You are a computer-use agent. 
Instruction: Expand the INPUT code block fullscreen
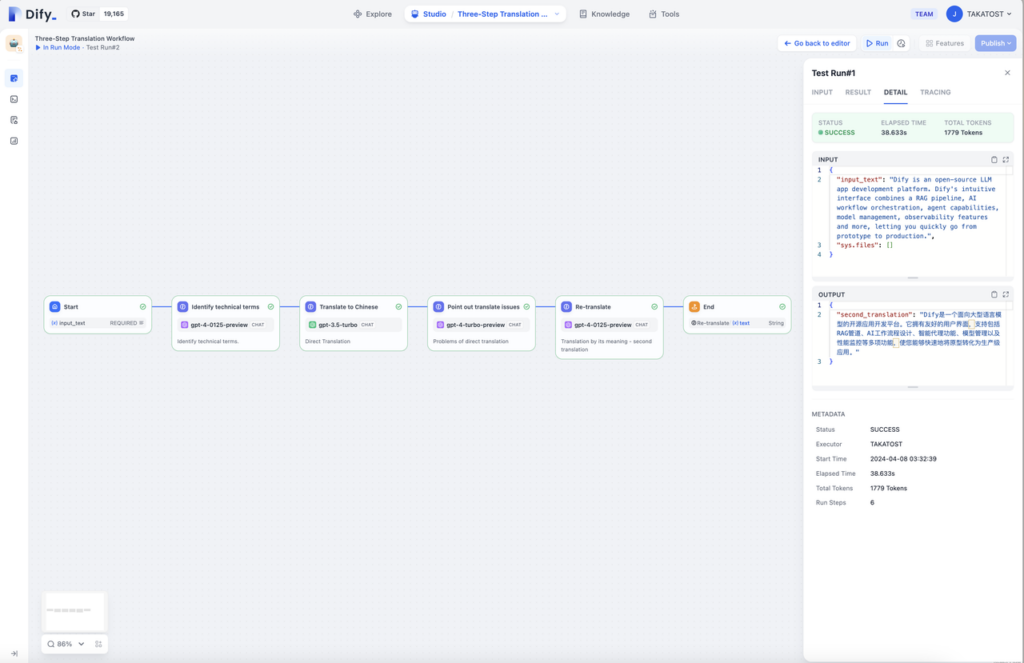pos(1006,159)
